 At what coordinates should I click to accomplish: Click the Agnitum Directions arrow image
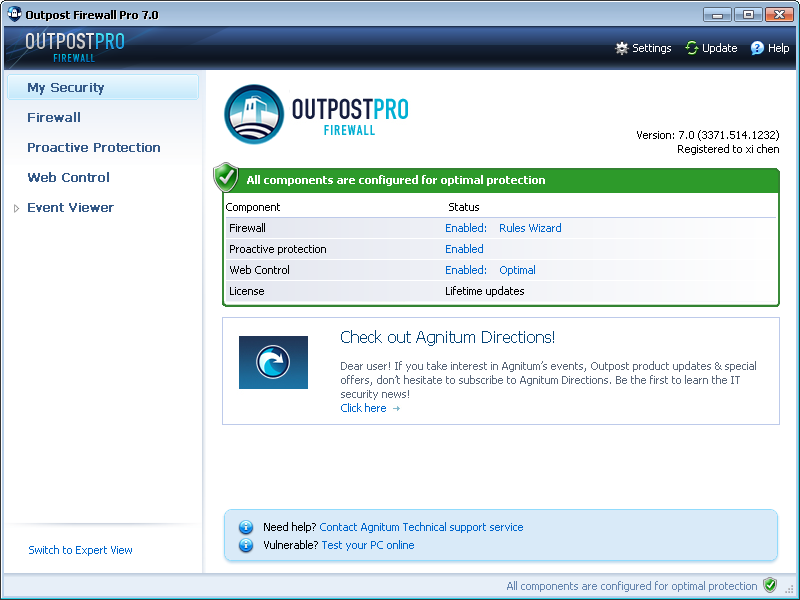[x=273, y=362]
